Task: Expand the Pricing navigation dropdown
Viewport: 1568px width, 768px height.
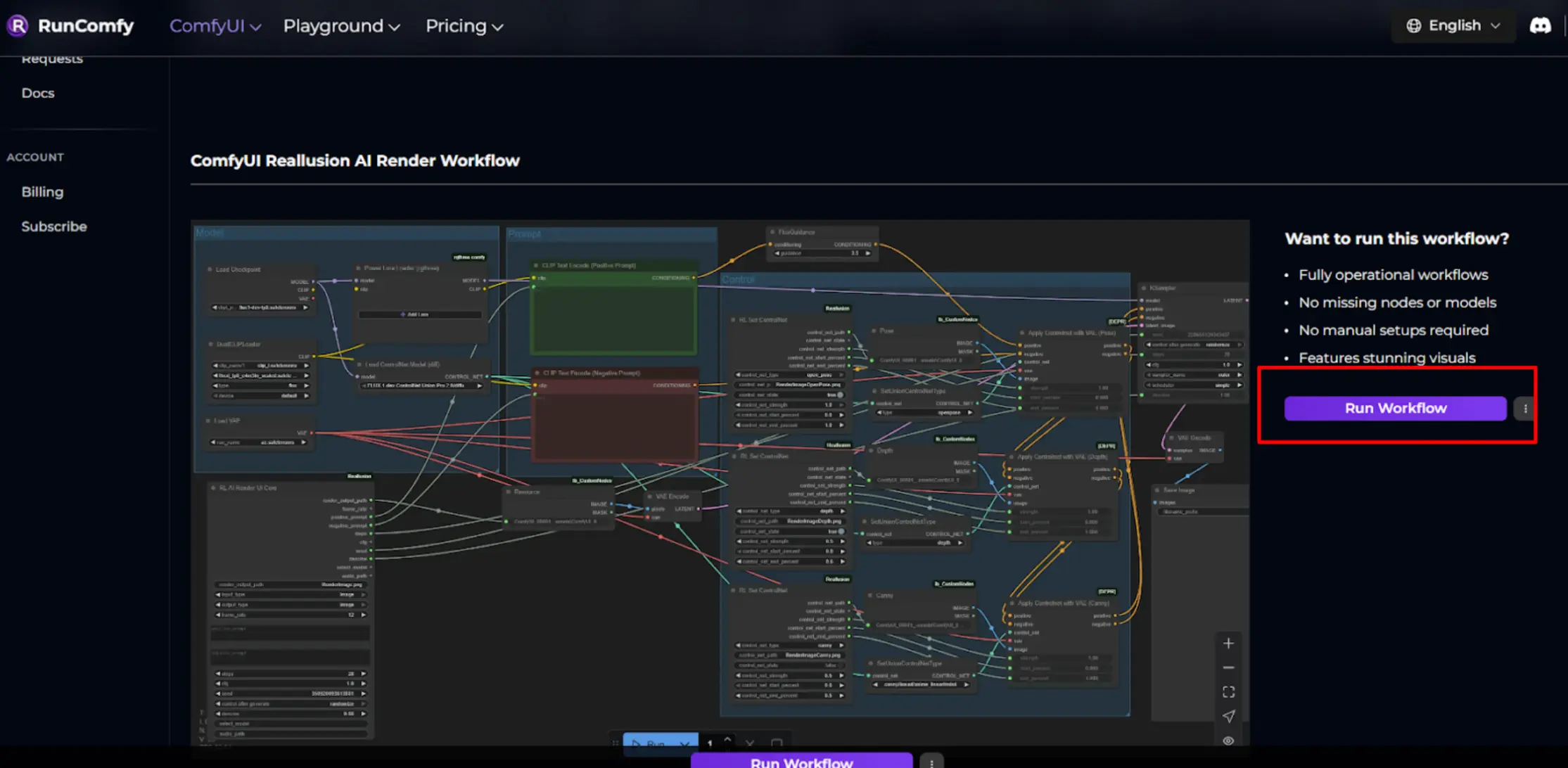Action: pos(464,26)
